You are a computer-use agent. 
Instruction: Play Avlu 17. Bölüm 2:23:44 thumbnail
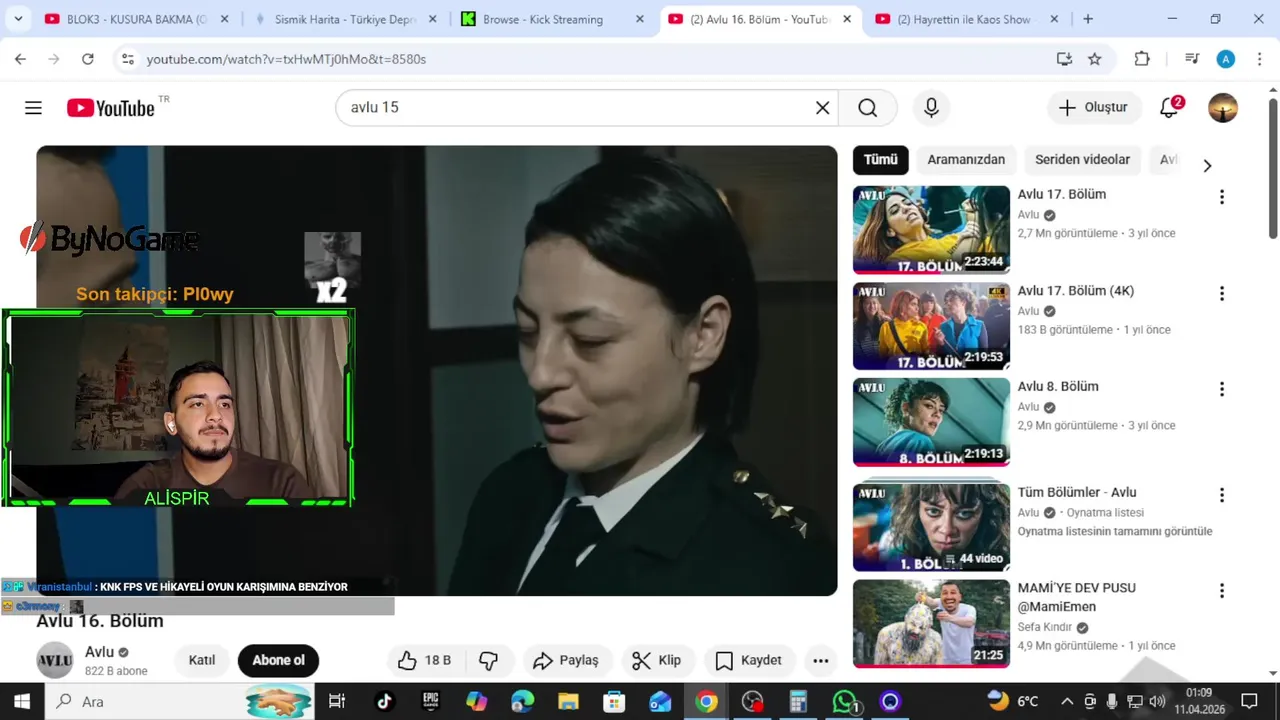[x=931, y=229]
